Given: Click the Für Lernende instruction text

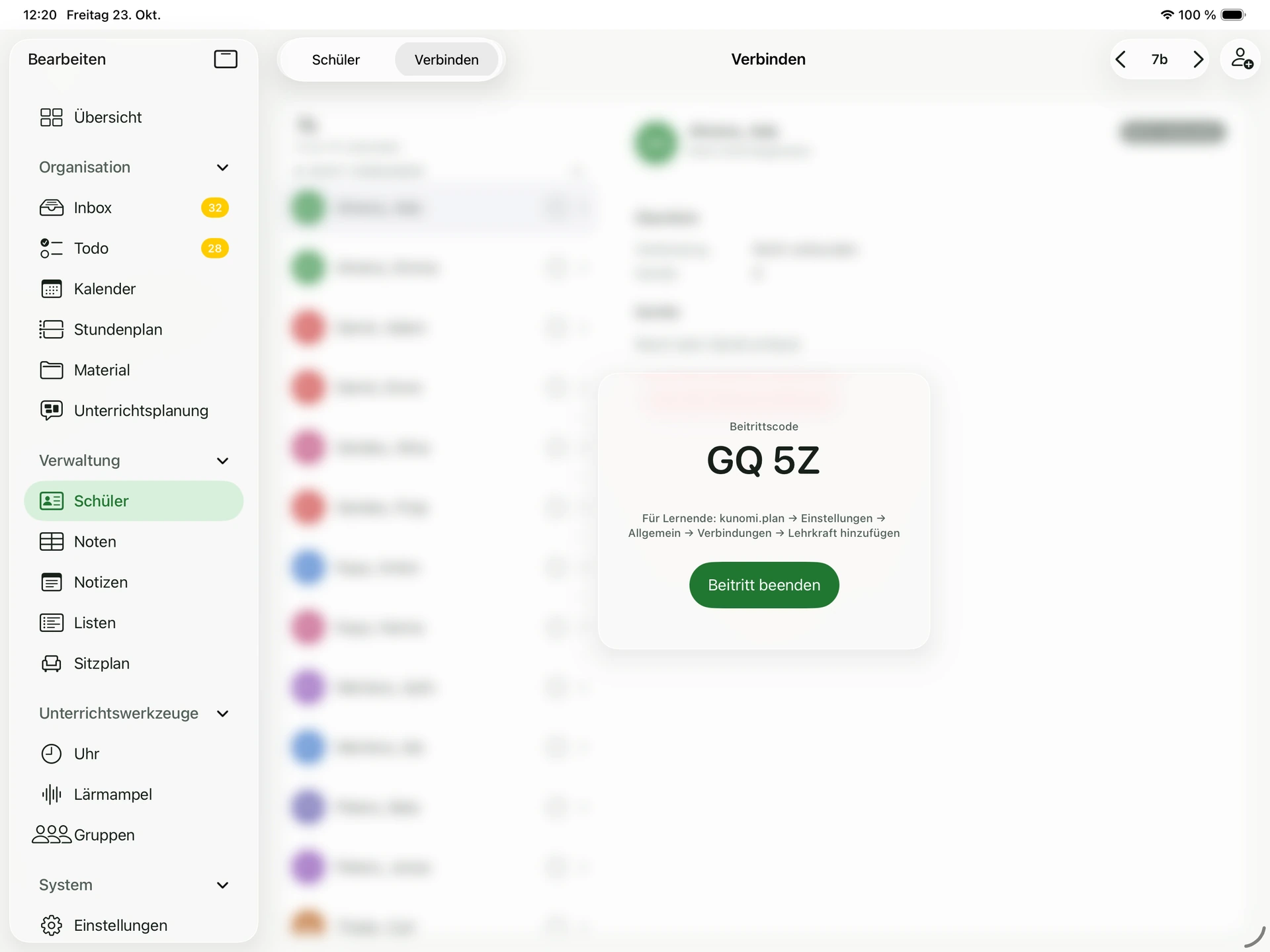Looking at the screenshot, I should (764, 526).
